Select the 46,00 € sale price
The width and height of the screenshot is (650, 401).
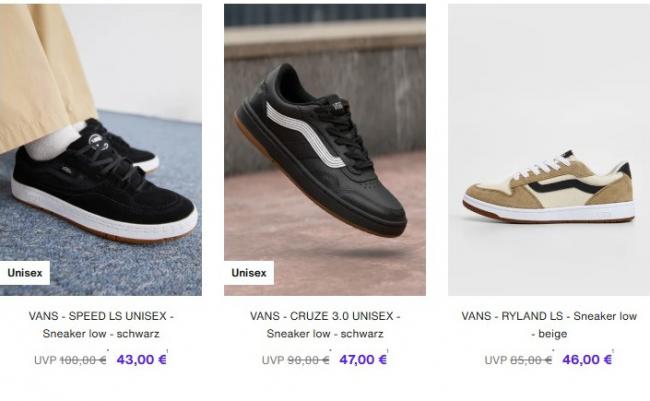pyautogui.click(x=587, y=360)
